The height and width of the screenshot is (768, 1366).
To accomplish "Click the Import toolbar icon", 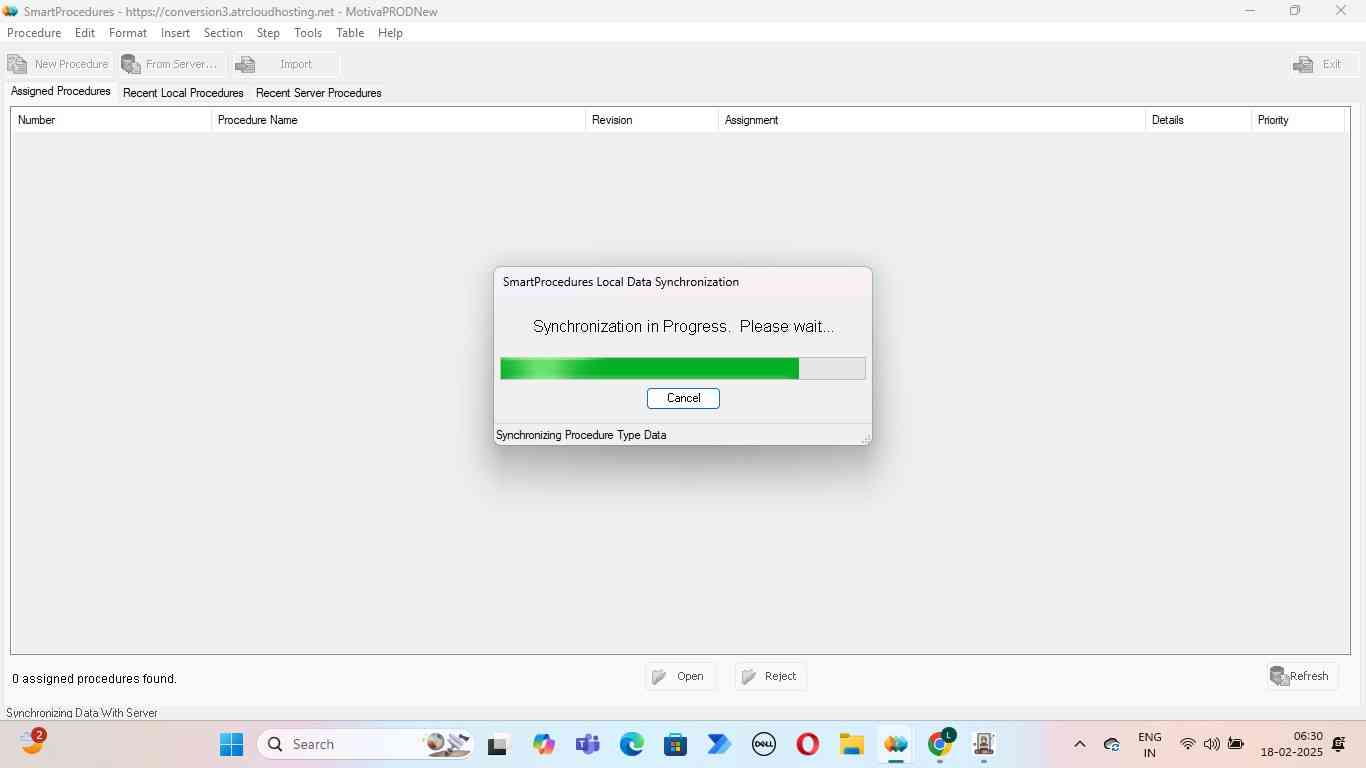I will [x=246, y=64].
